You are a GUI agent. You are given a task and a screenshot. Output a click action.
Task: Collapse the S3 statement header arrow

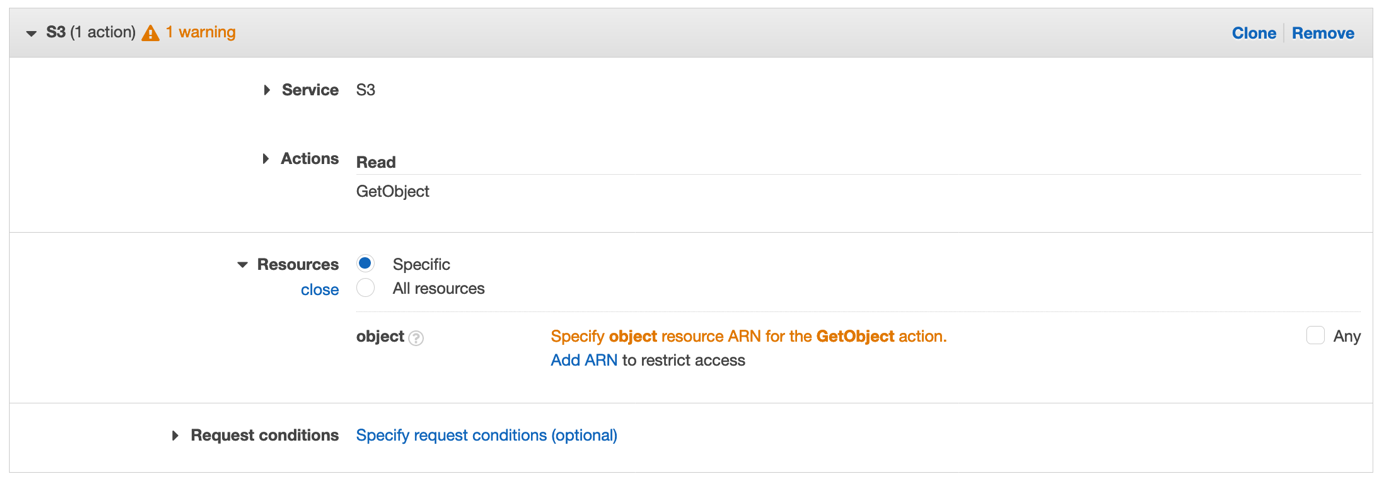[x=31, y=33]
